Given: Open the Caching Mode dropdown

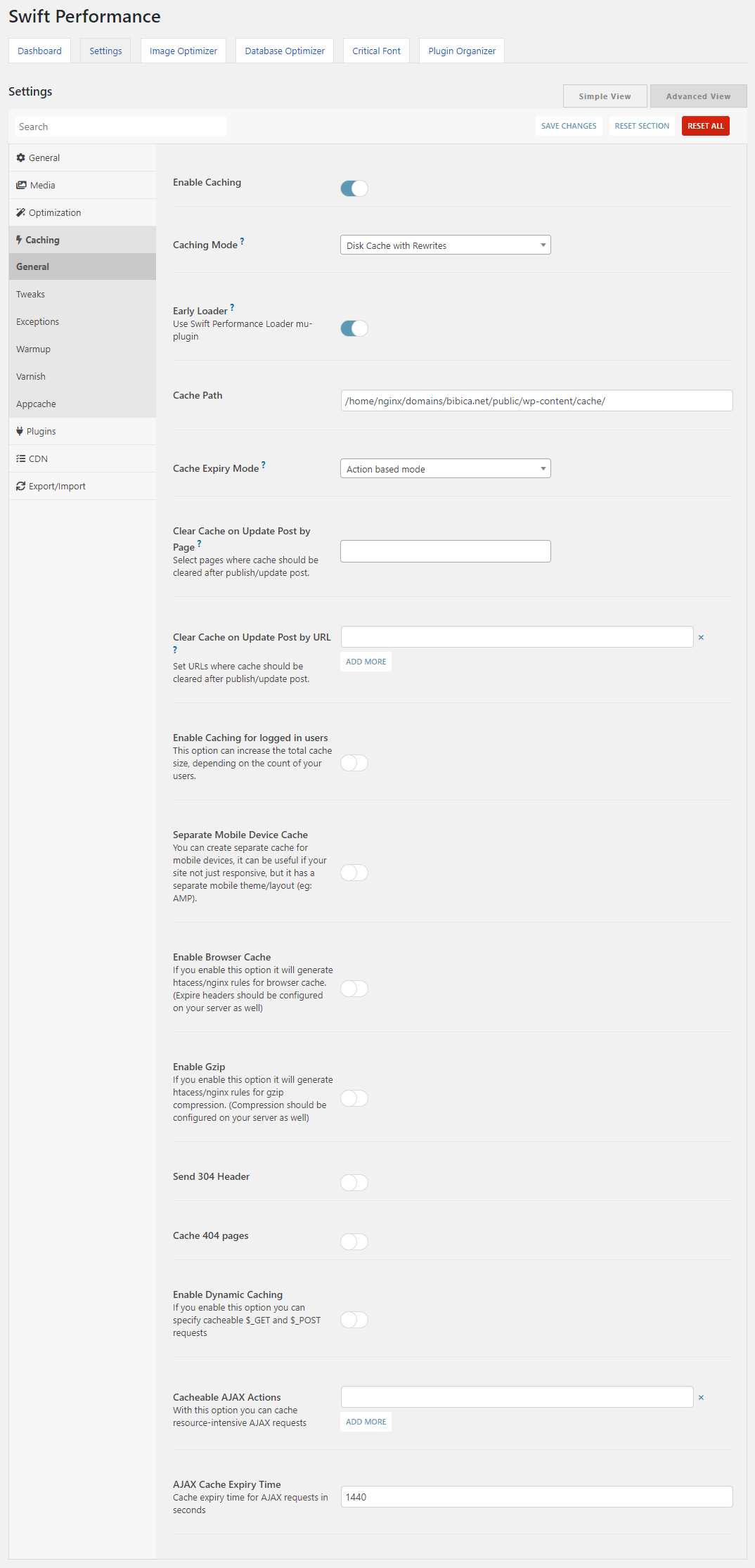Looking at the screenshot, I should click(446, 245).
